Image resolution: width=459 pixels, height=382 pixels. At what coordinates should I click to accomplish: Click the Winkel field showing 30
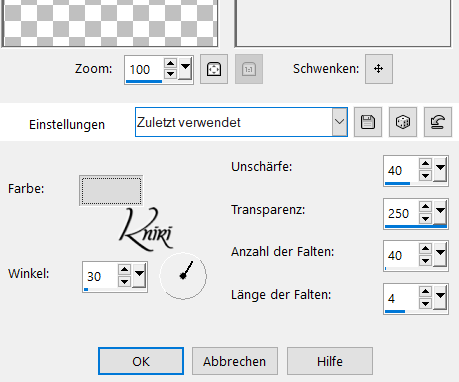pos(100,277)
